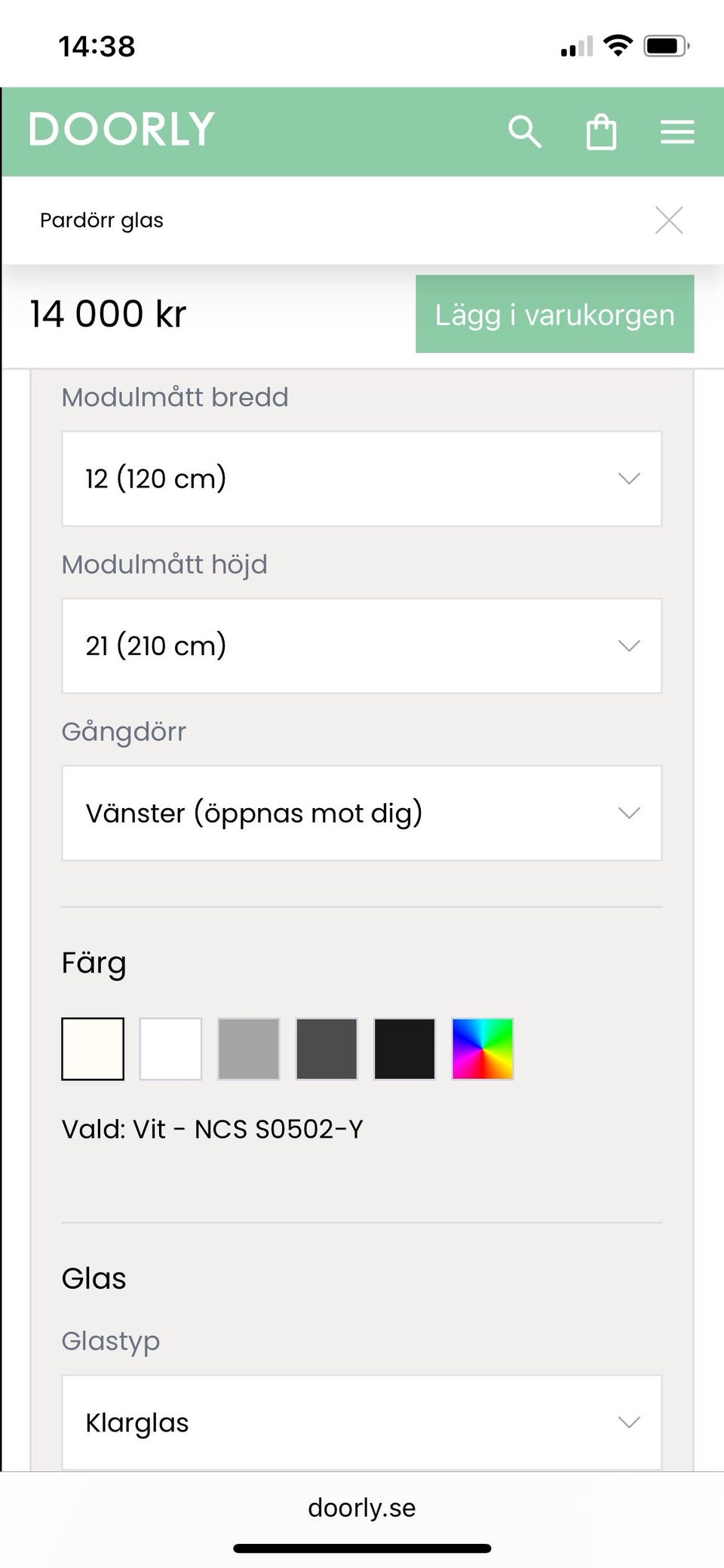Open Modulmått höjd dropdown
The image size is (724, 1568).
(361, 646)
